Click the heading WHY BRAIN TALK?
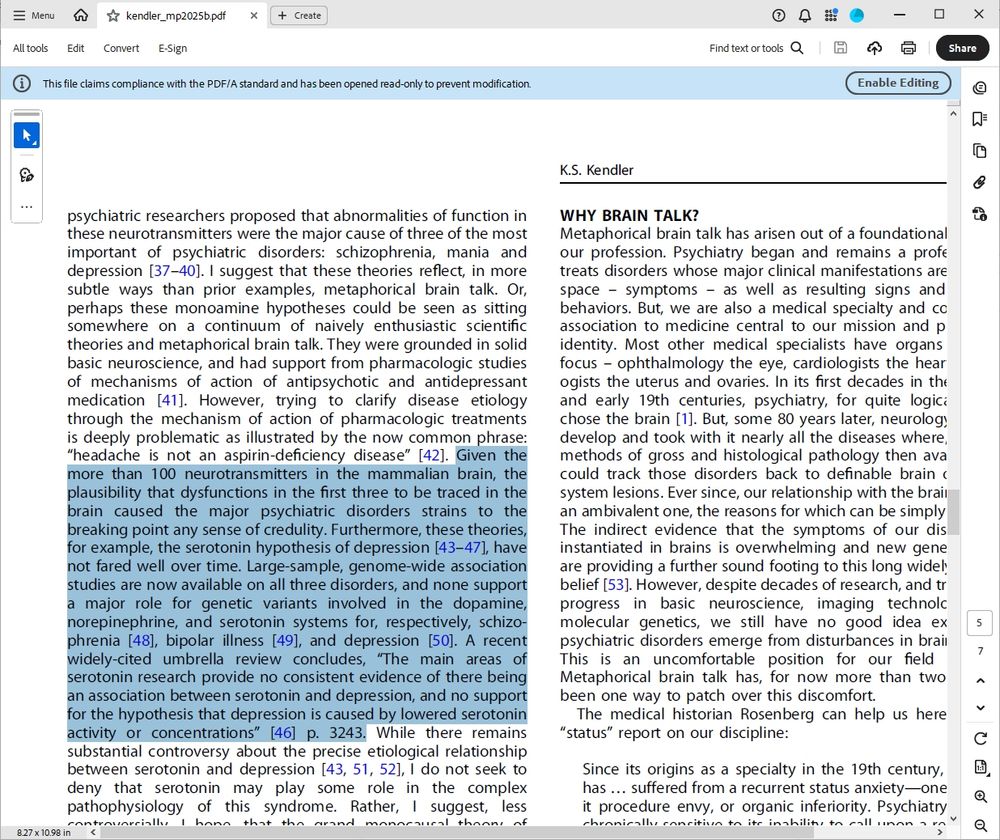 (629, 216)
